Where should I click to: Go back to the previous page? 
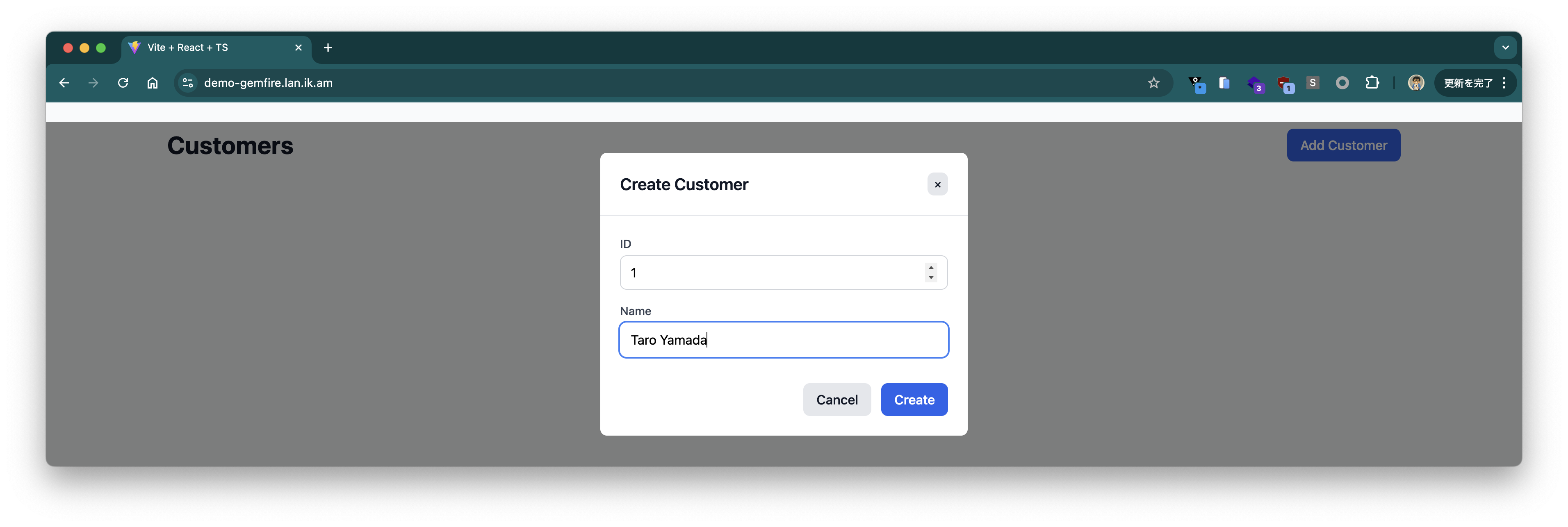(x=64, y=83)
